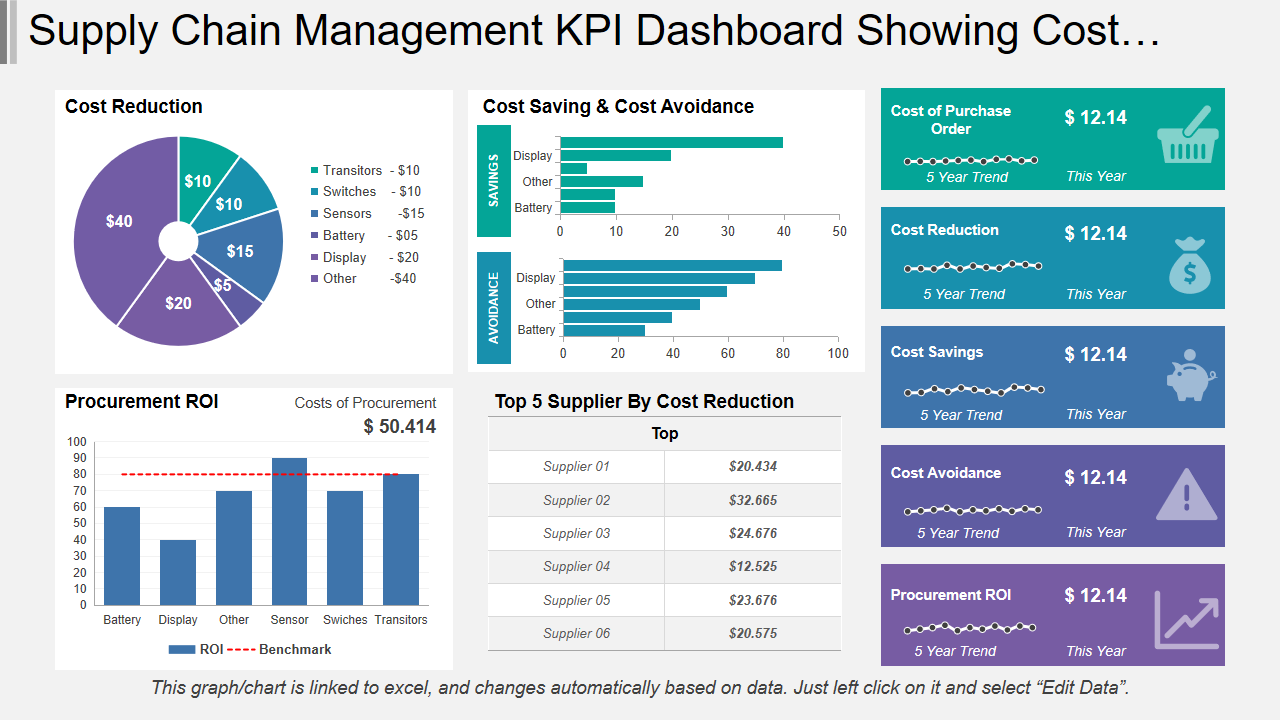The height and width of the screenshot is (720, 1280).
Task: Click the Display ROI bar
Action: (x=178, y=572)
